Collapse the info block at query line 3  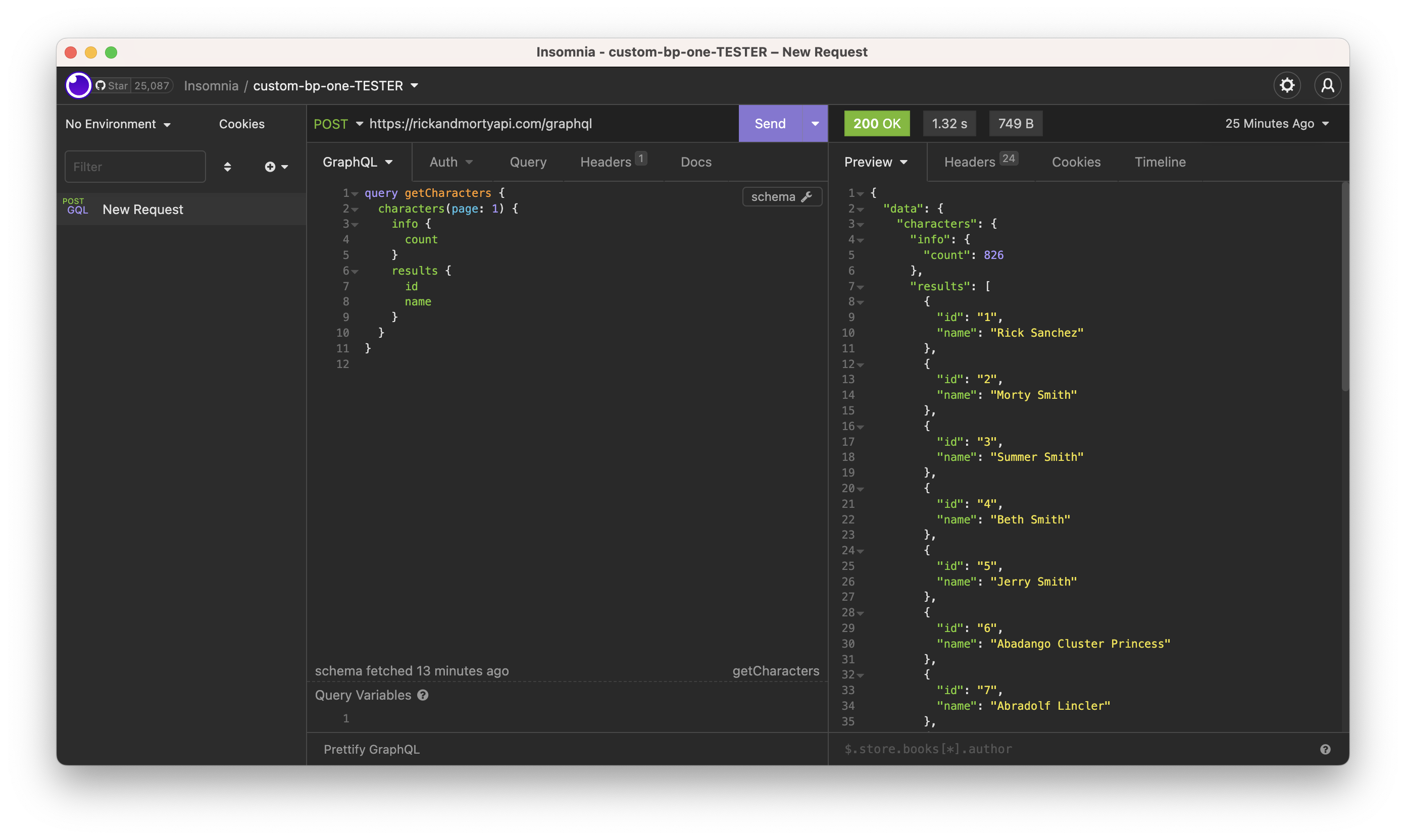pos(355,225)
